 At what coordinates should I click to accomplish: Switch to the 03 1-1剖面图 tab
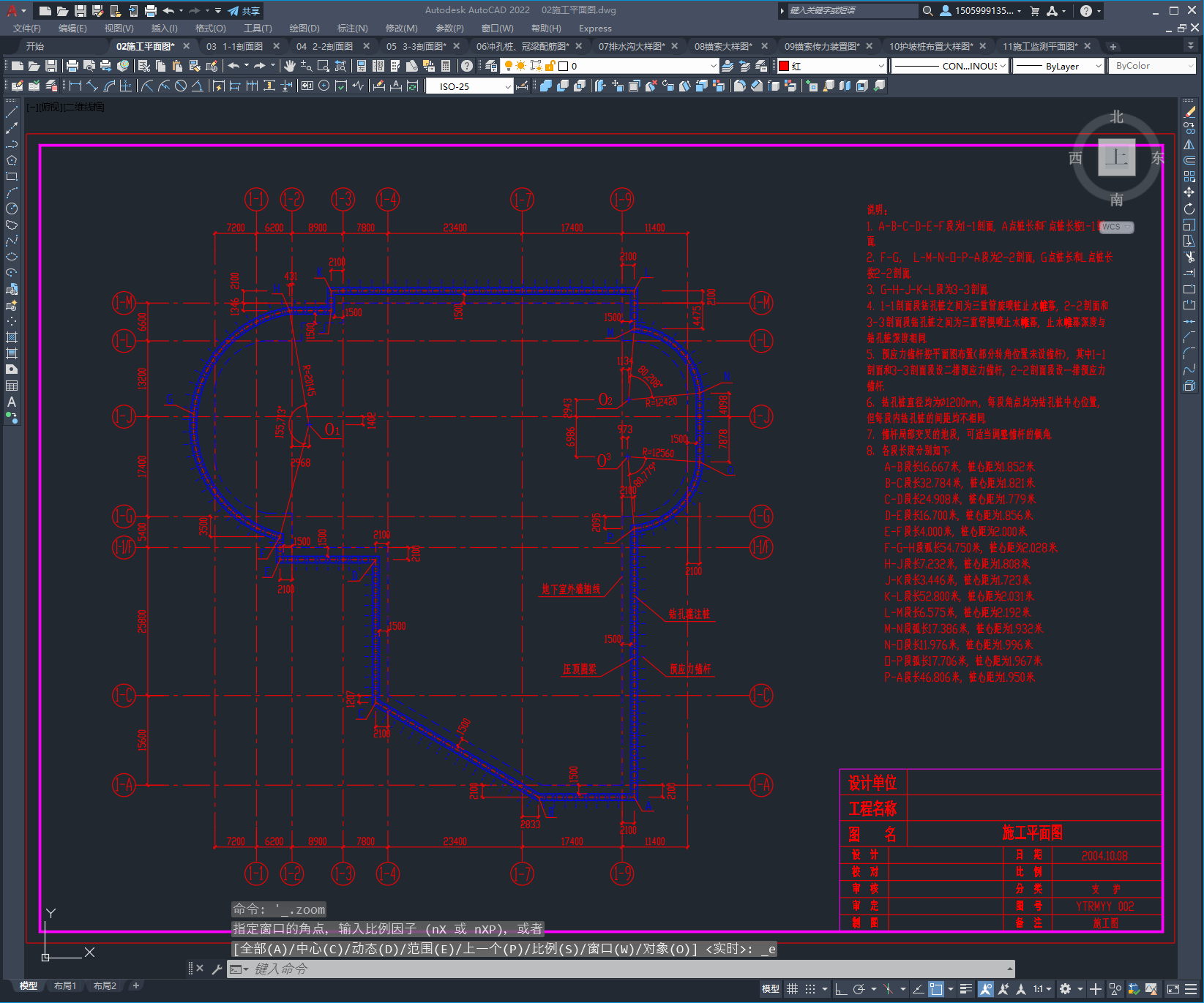coord(235,46)
